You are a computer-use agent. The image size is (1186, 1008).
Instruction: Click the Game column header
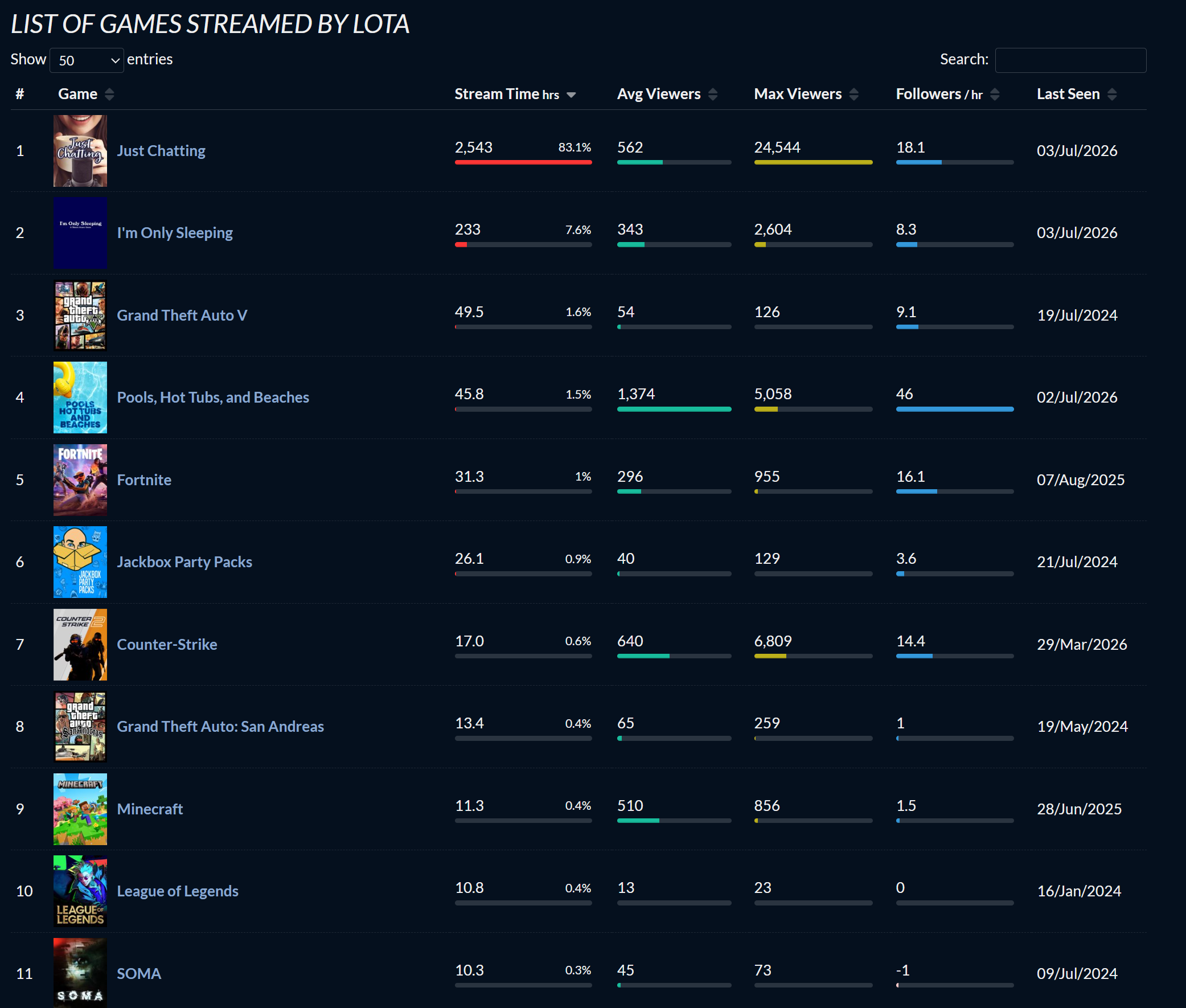pos(77,94)
